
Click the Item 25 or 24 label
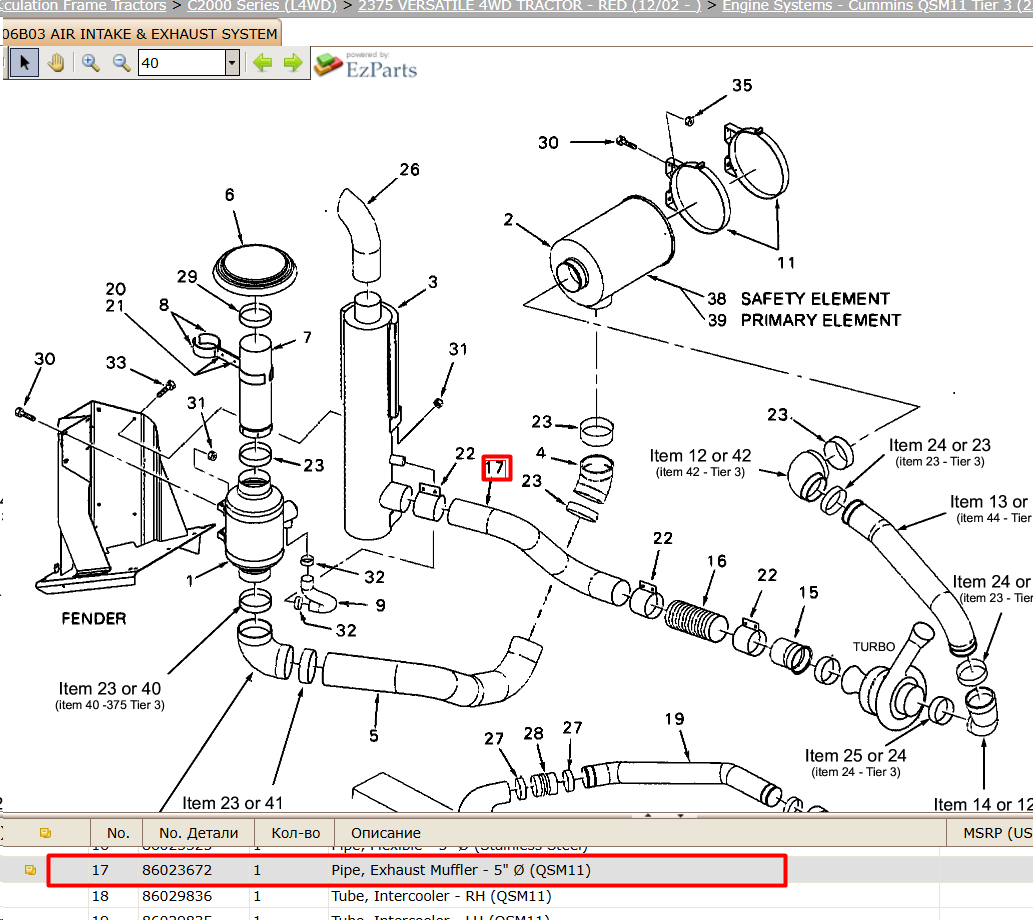(x=855, y=756)
